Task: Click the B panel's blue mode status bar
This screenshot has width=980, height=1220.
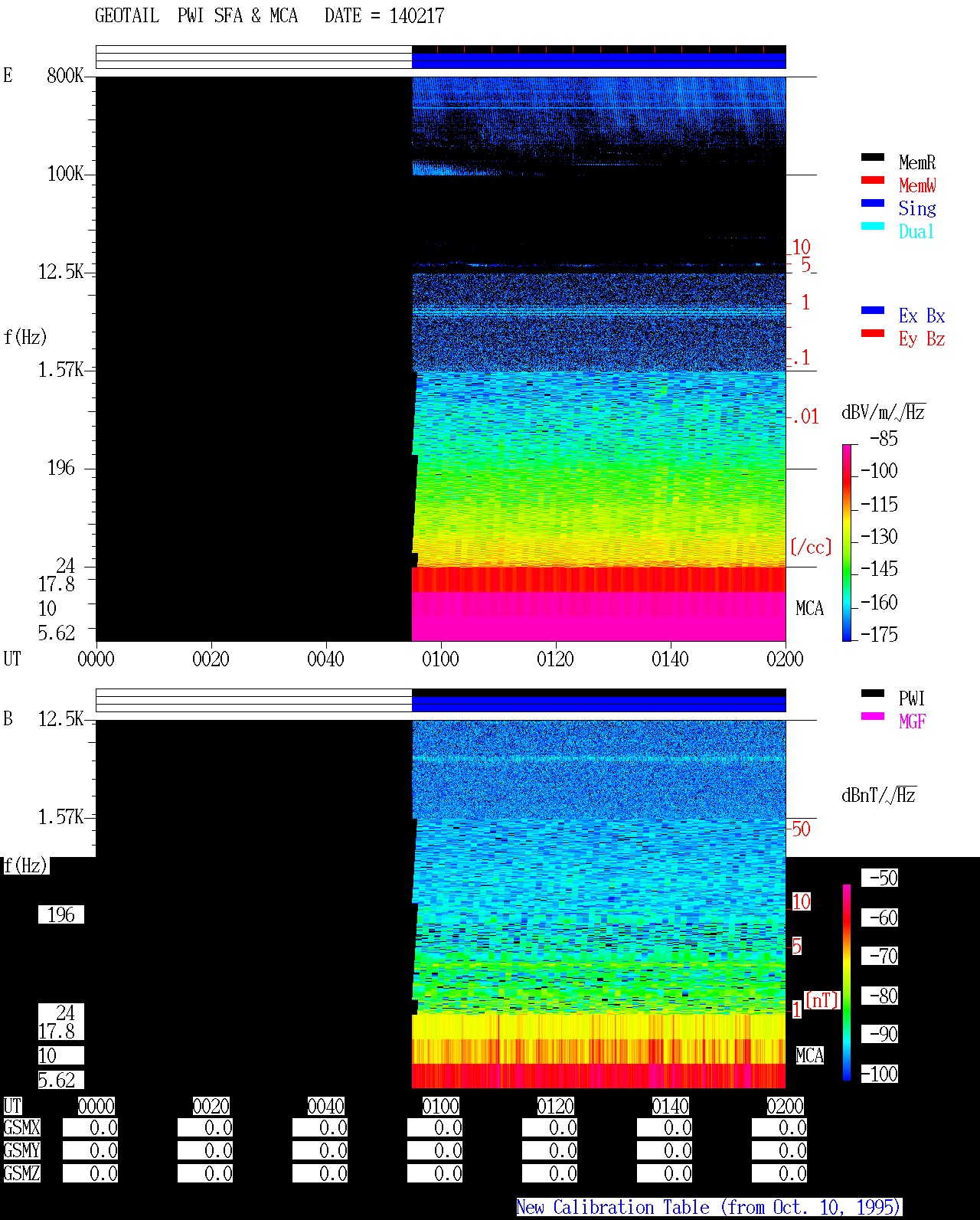Action: (599, 704)
